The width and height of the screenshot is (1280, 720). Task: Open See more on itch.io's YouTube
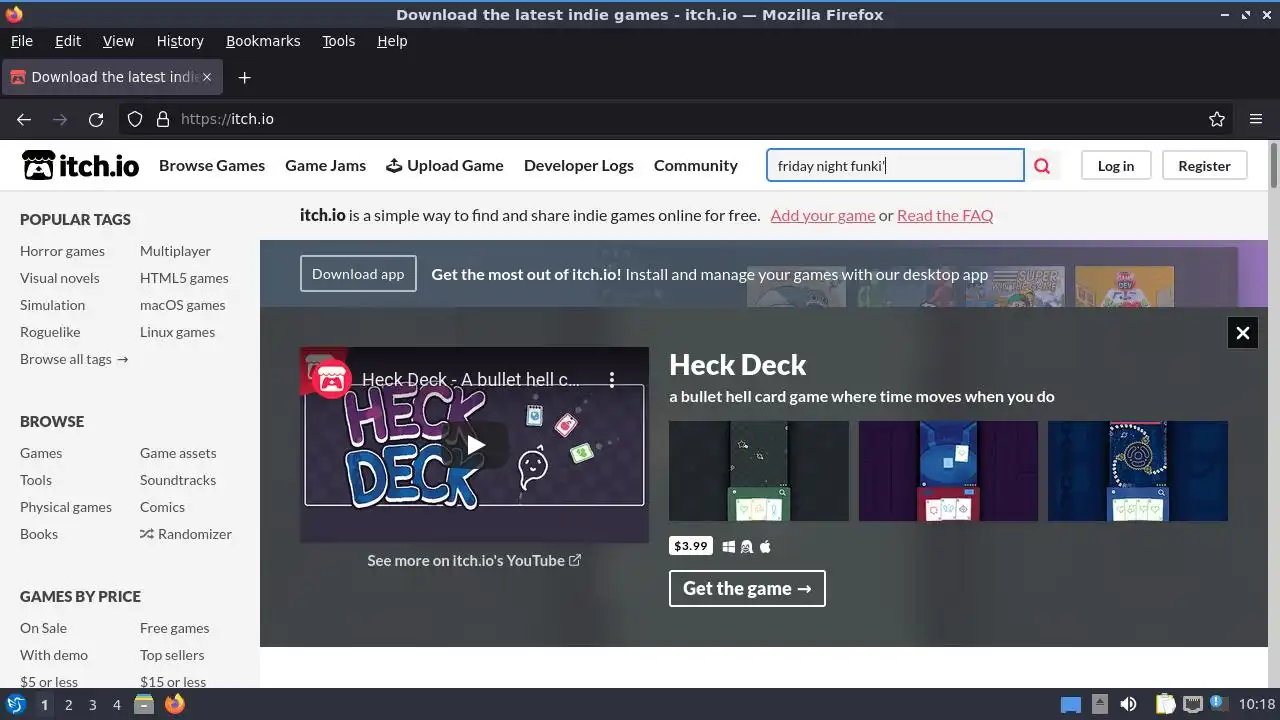click(x=474, y=560)
